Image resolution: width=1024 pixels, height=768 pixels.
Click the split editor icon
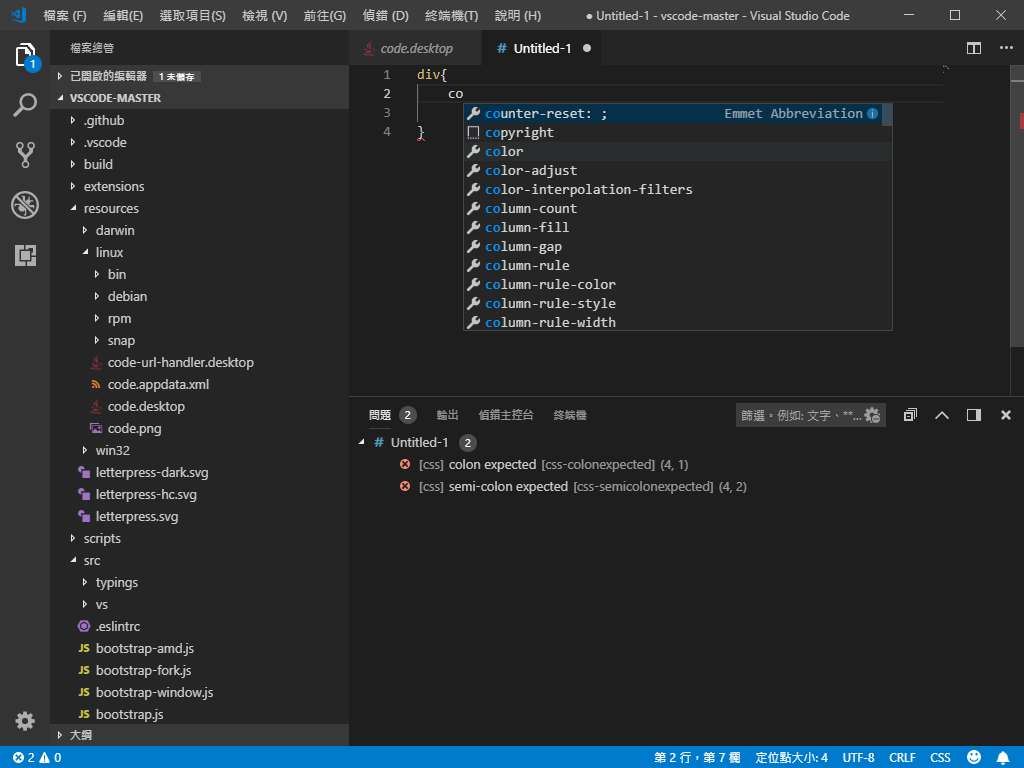pos(974,48)
